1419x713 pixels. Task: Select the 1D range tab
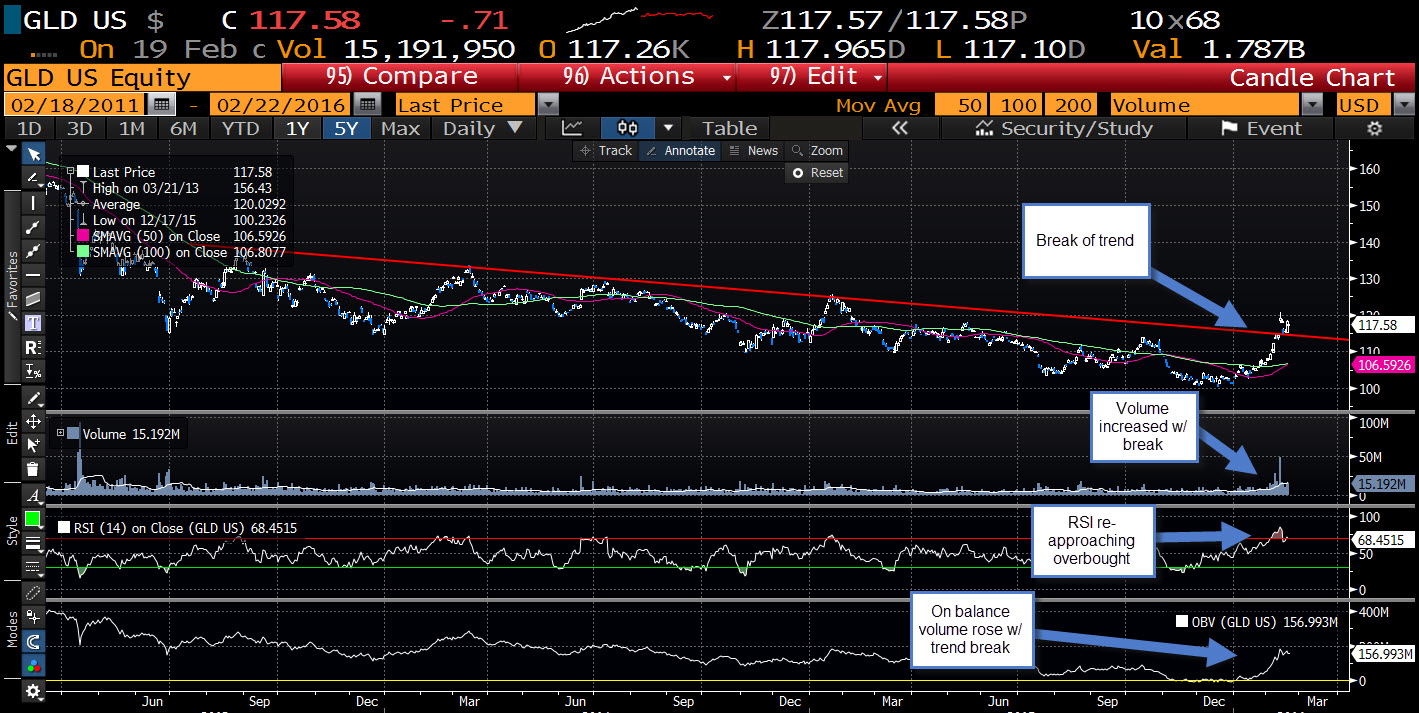point(29,128)
